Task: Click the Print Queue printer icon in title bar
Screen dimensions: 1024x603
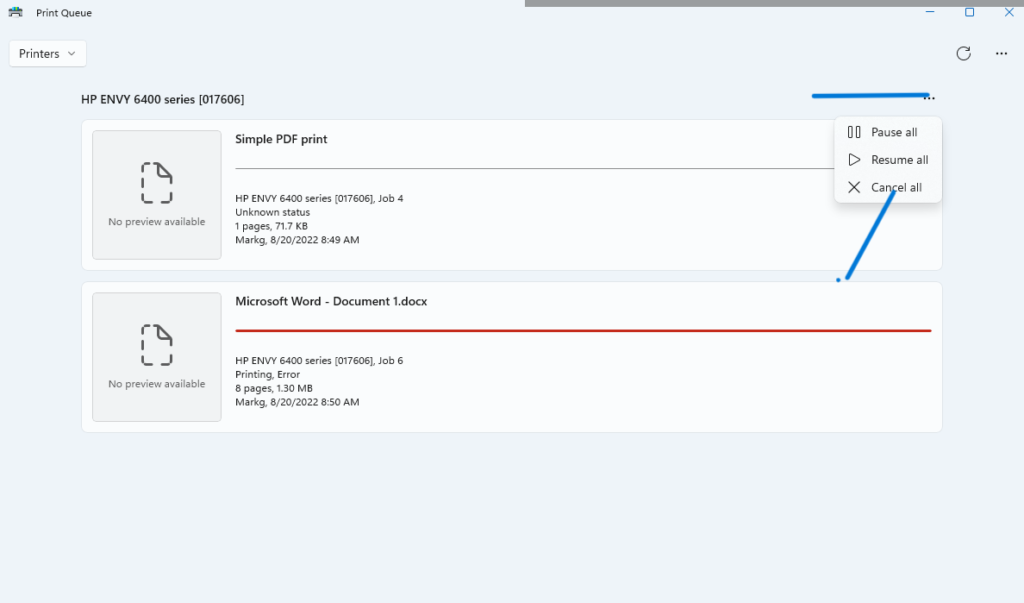Action: click(x=16, y=12)
